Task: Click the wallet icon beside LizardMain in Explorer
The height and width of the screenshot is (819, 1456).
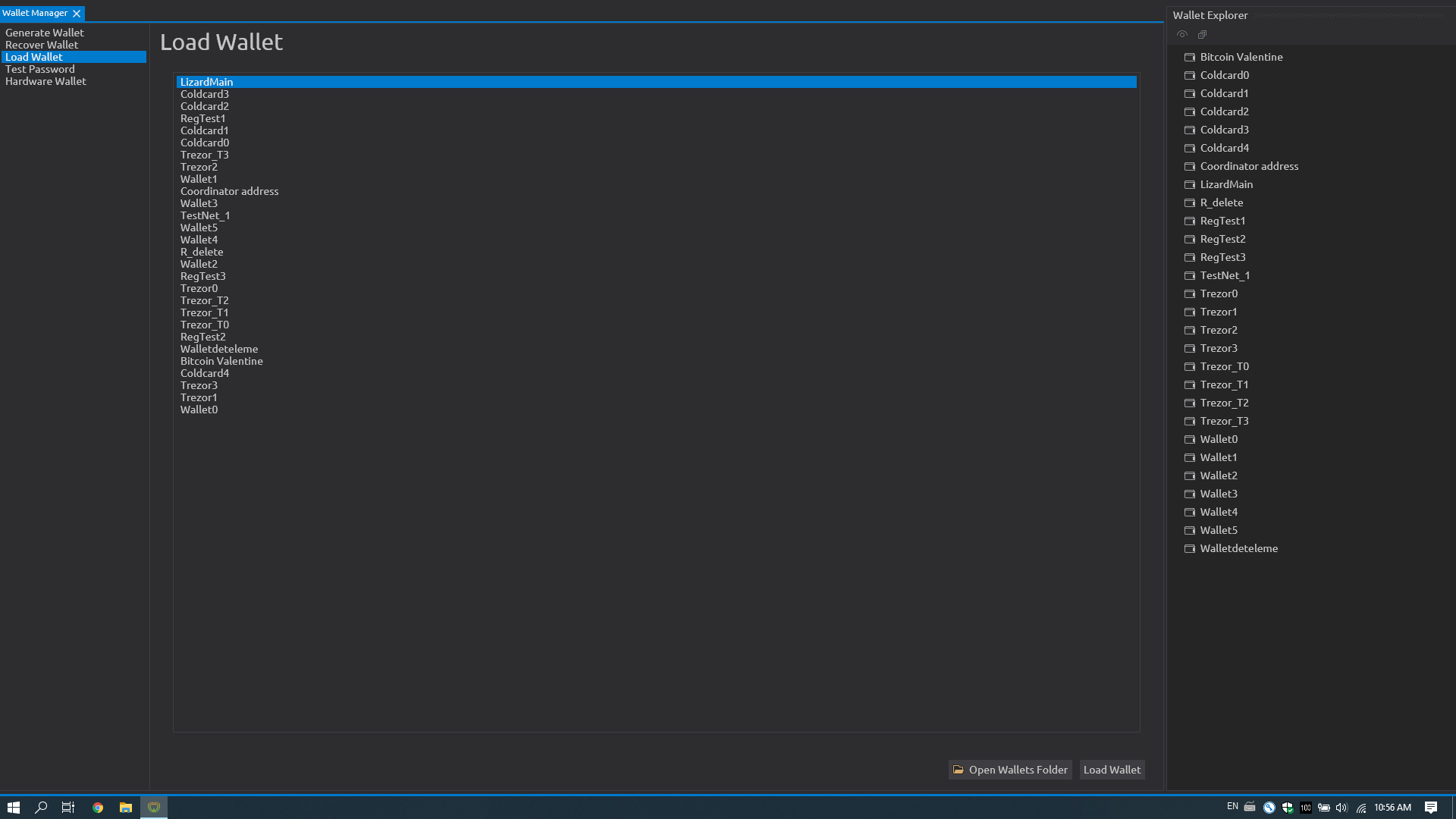Action: (x=1190, y=184)
